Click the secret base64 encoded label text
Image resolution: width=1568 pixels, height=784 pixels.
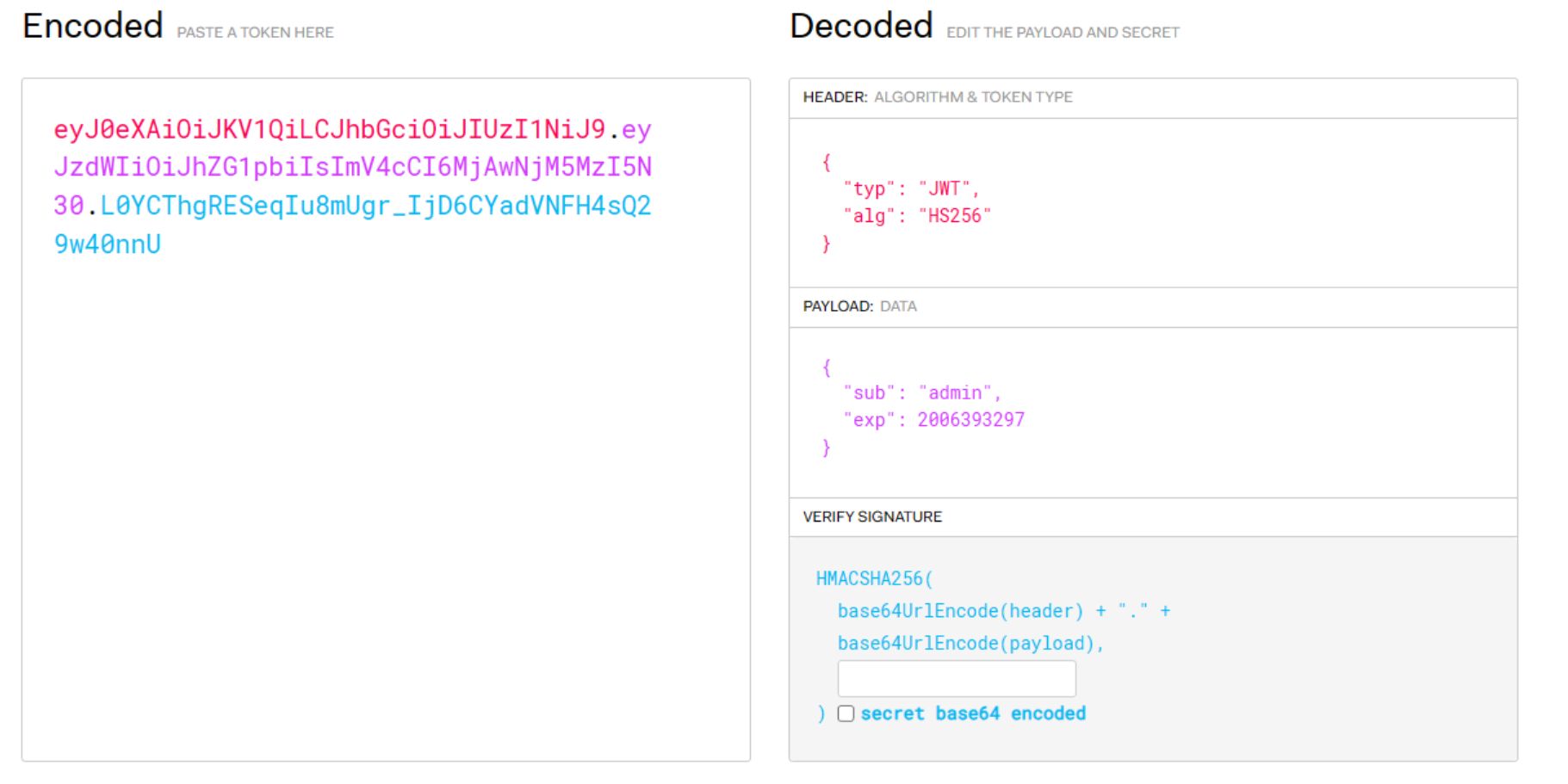click(973, 713)
